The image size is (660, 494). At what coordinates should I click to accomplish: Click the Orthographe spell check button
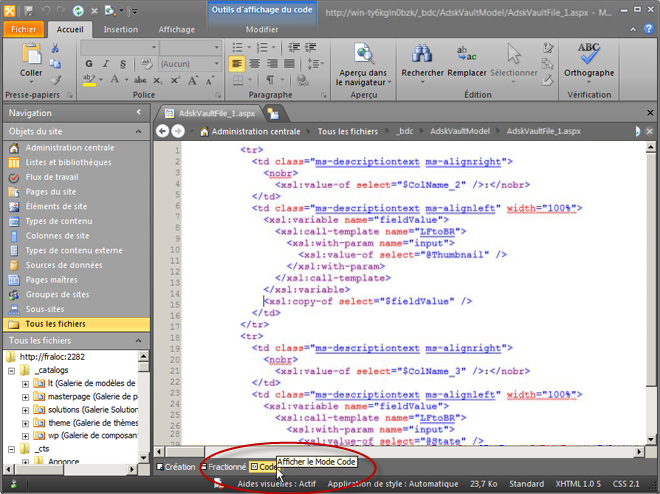tap(589, 63)
